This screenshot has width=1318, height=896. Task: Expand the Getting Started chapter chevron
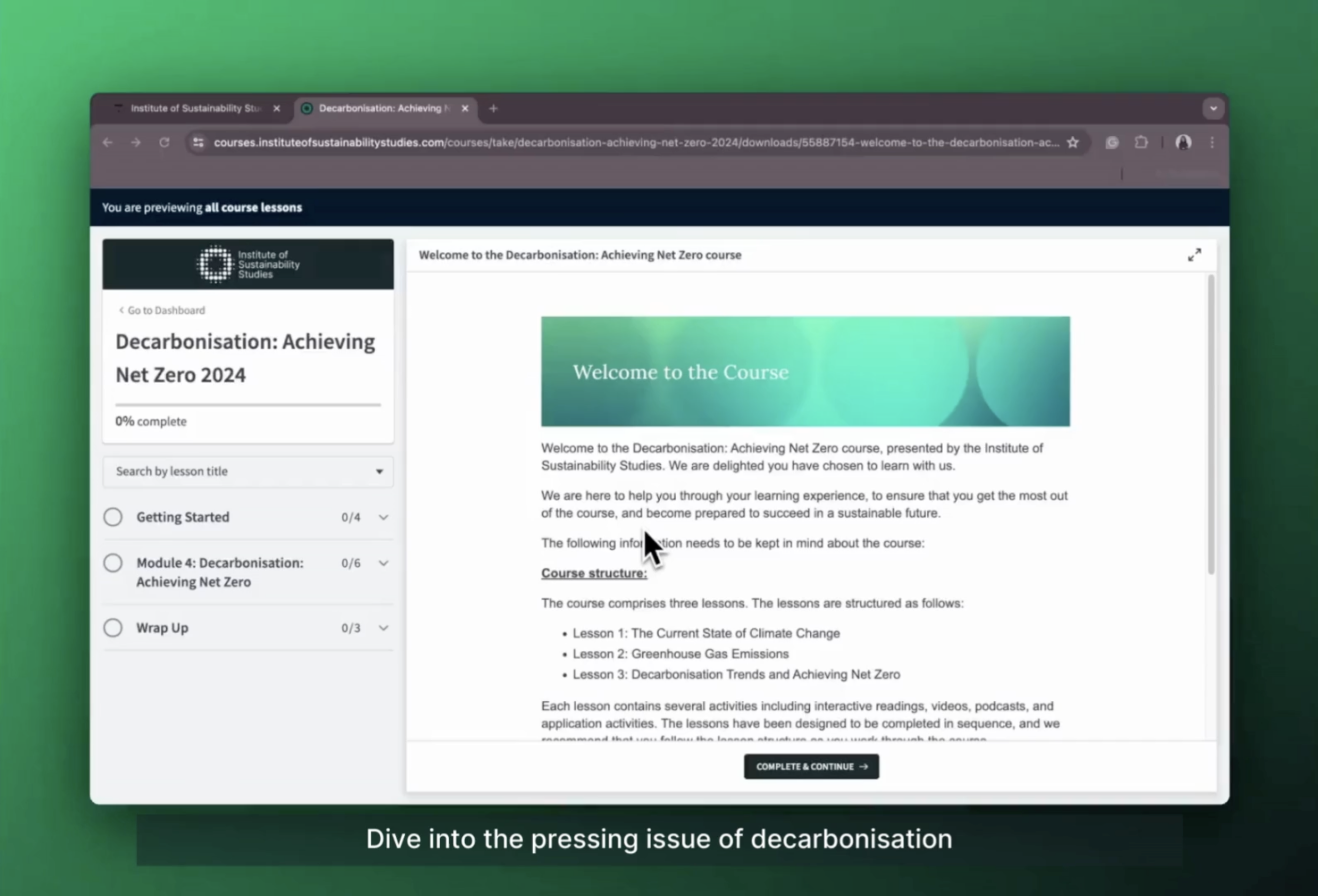click(384, 517)
